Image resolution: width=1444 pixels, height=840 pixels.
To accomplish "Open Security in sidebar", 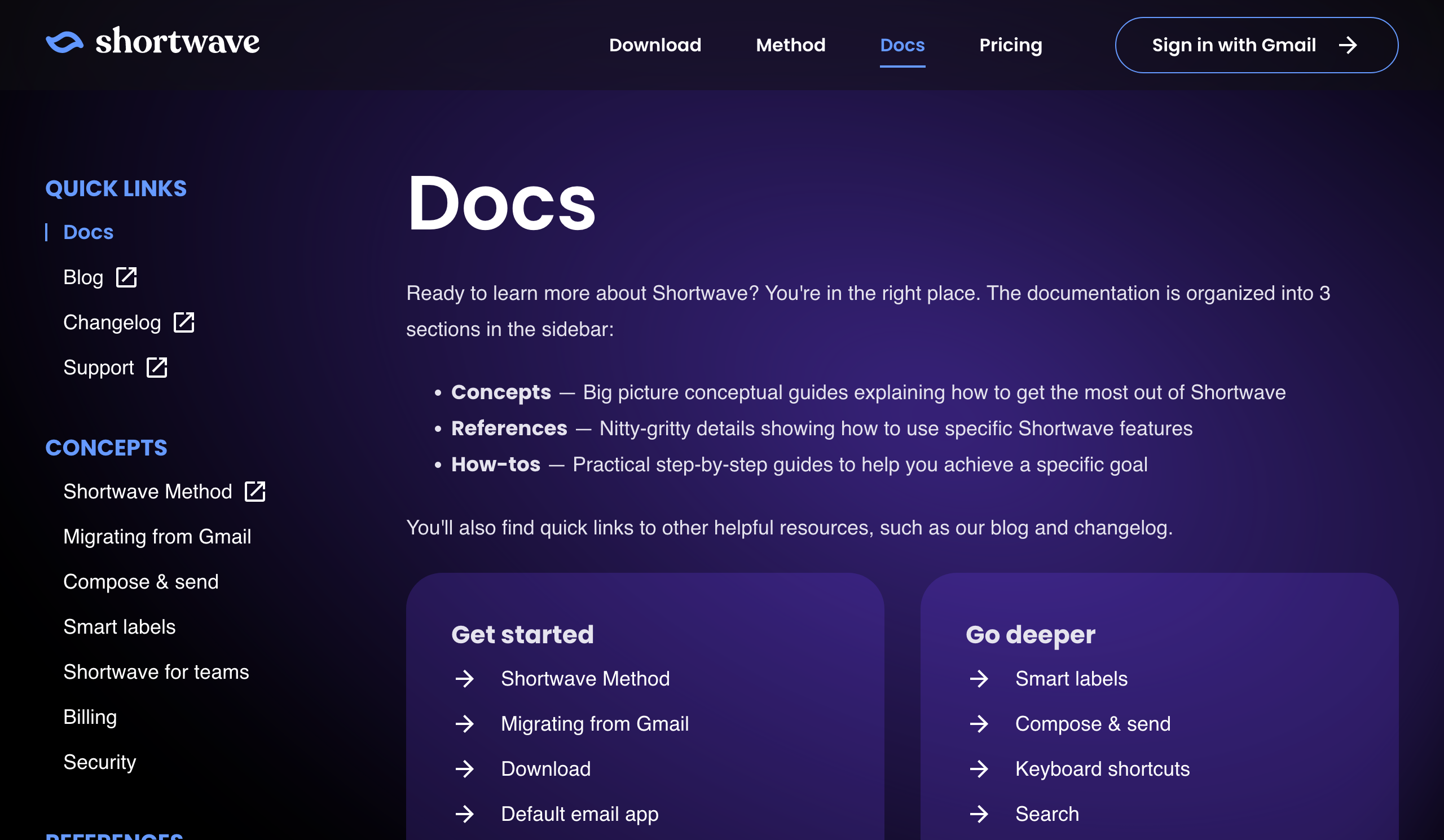I will (100, 762).
